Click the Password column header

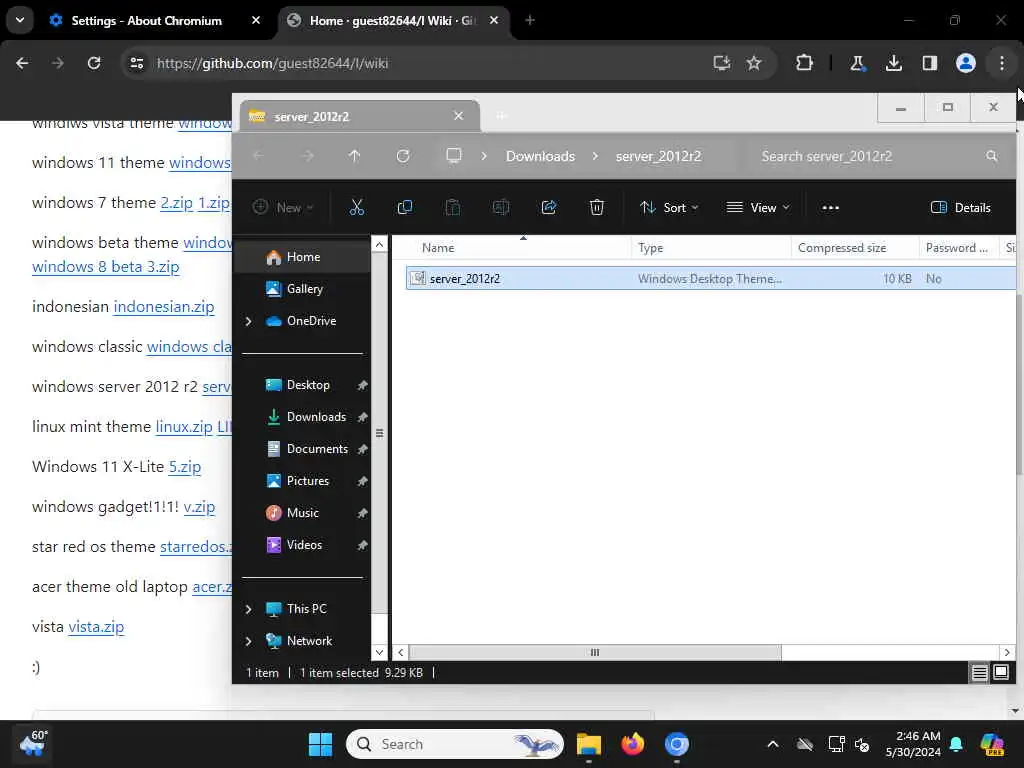[x=957, y=248]
